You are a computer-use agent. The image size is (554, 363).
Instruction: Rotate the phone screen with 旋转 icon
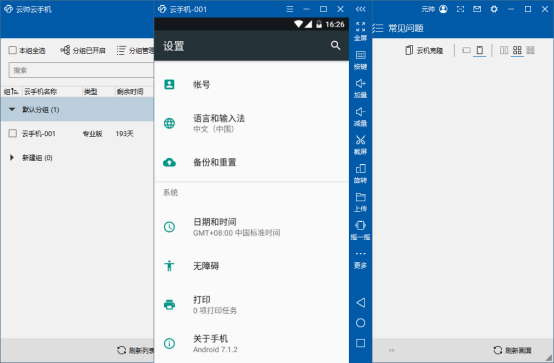[x=360, y=174]
